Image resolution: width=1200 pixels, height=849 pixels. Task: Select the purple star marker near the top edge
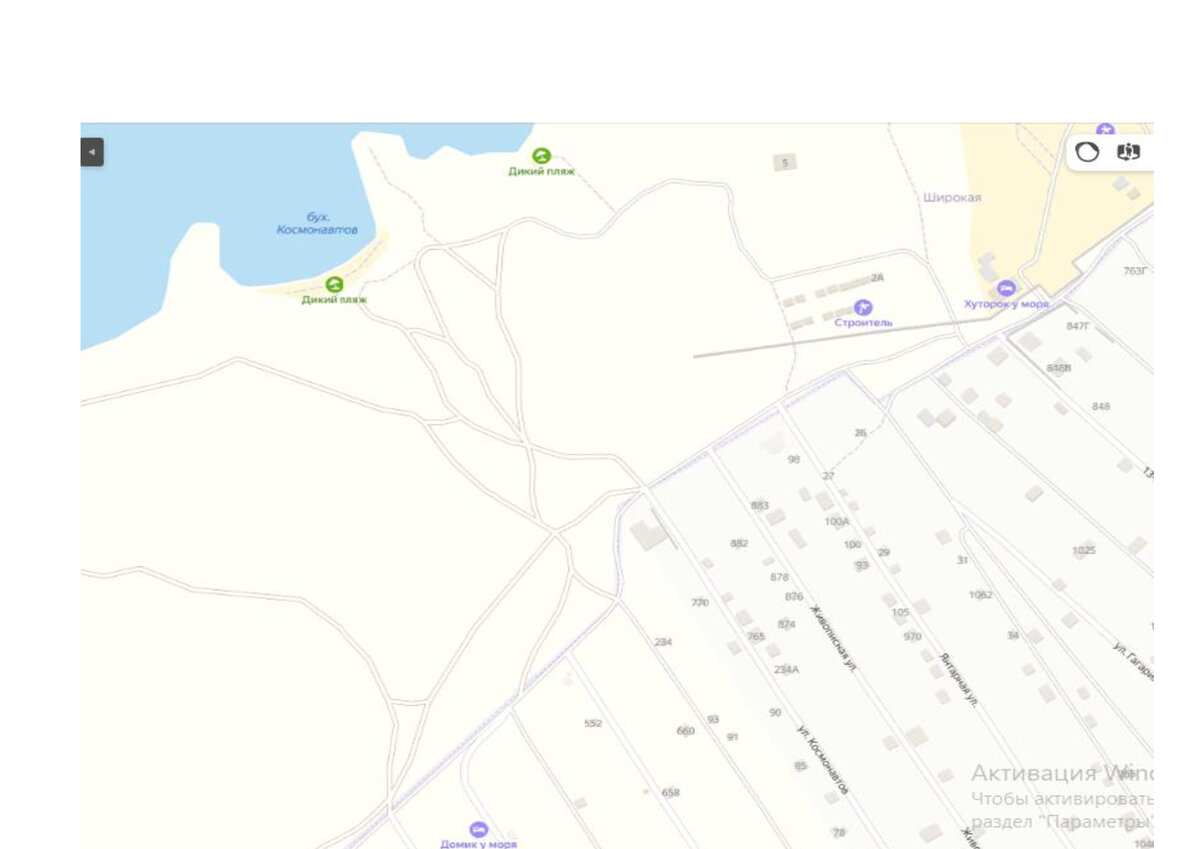coord(1105,129)
